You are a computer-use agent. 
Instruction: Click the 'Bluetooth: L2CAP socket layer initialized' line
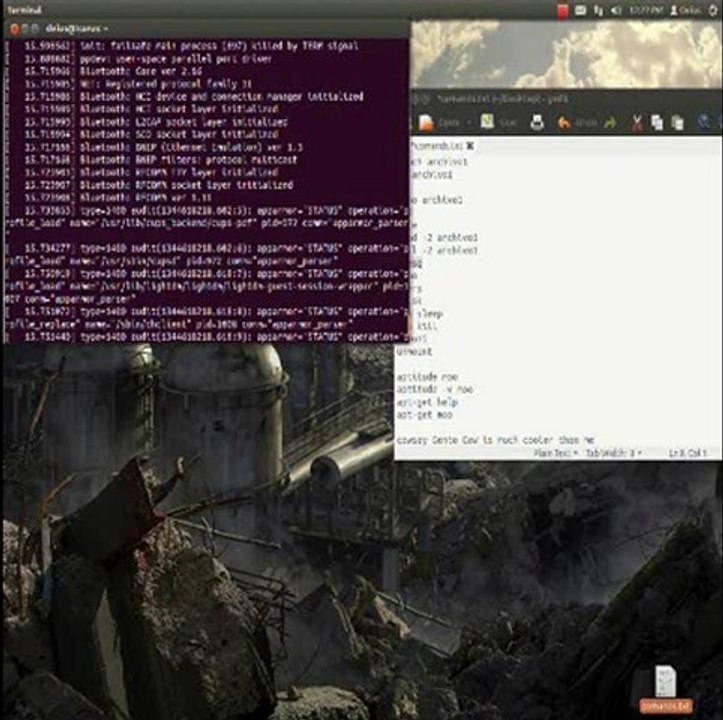(156, 122)
